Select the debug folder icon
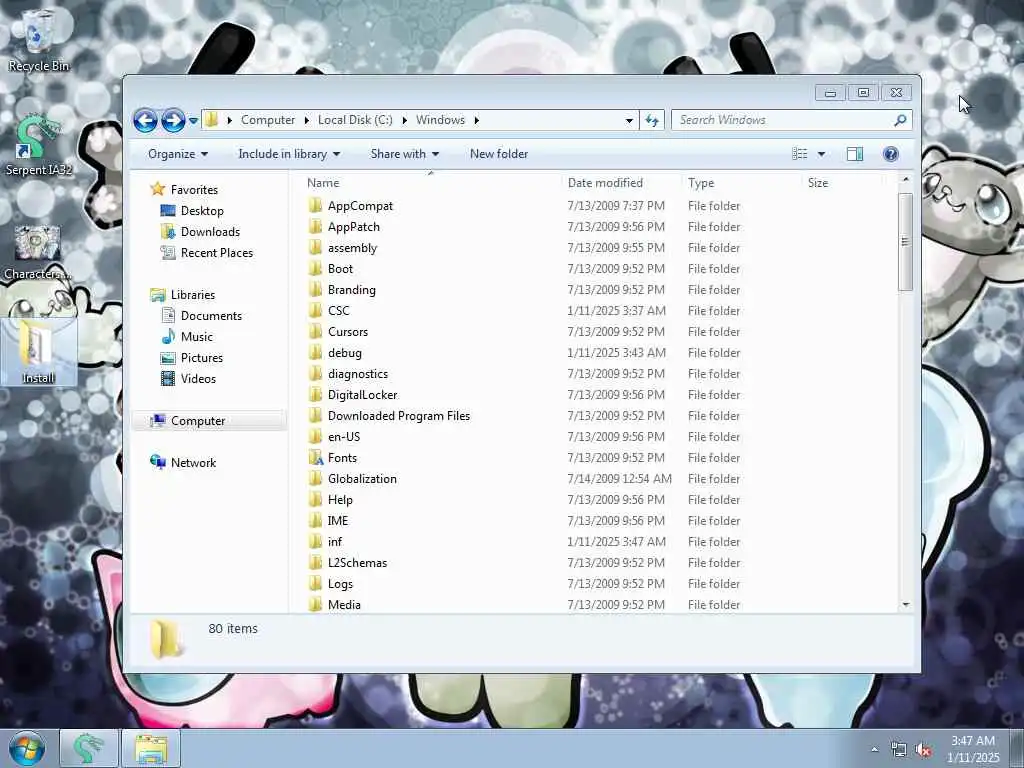The height and width of the screenshot is (768, 1024). click(x=315, y=353)
